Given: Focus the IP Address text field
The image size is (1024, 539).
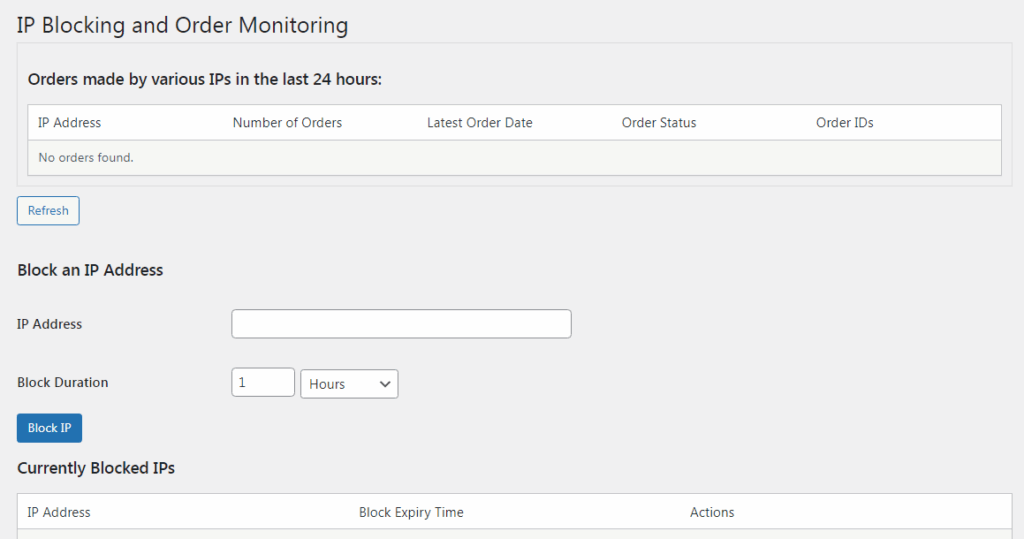Looking at the screenshot, I should 401,324.
